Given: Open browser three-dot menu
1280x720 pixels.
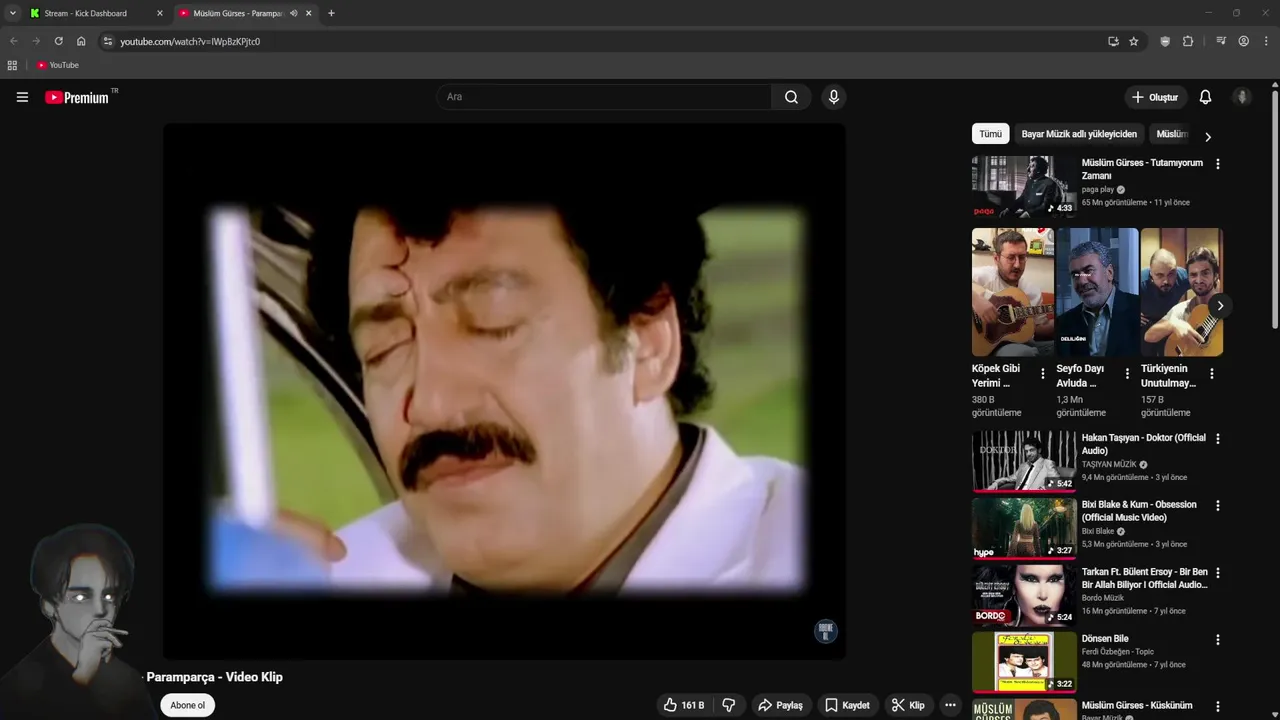Looking at the screenshot, I should [1267, 41].
